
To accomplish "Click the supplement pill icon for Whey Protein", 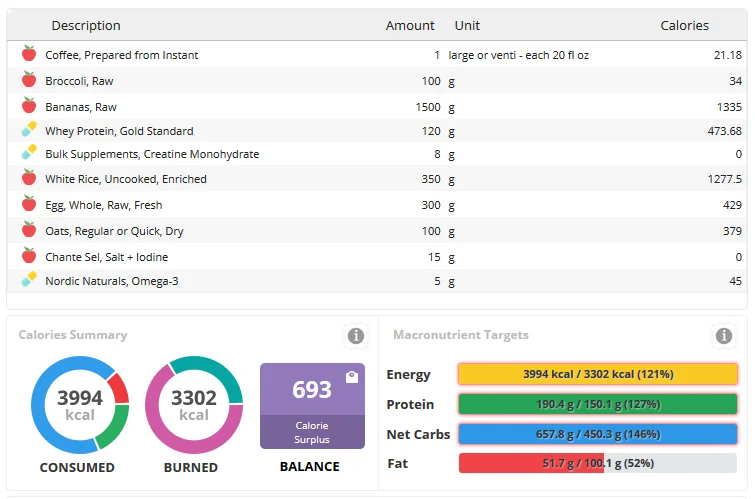I will coord(29,130).
